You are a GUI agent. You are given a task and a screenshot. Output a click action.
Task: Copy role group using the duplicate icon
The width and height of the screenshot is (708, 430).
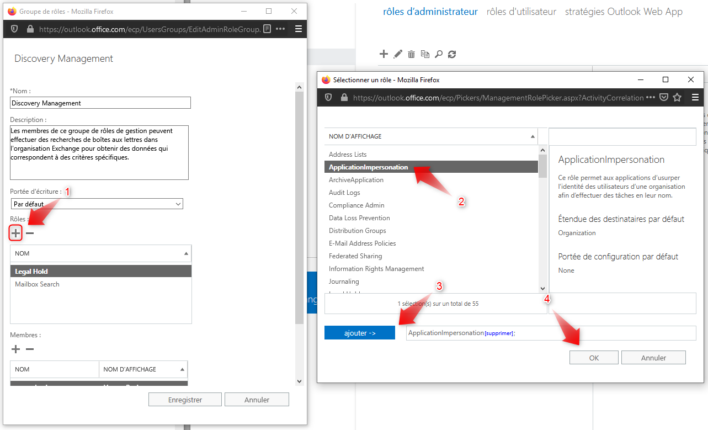(425, 54)
